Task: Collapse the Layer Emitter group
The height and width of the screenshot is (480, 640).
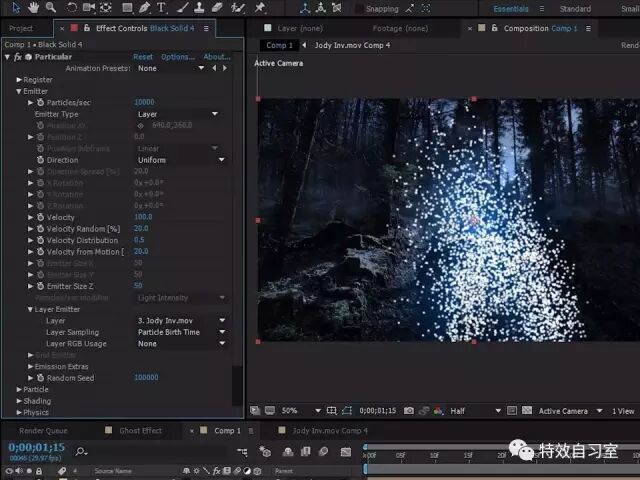Action: (x=30, y=309)
